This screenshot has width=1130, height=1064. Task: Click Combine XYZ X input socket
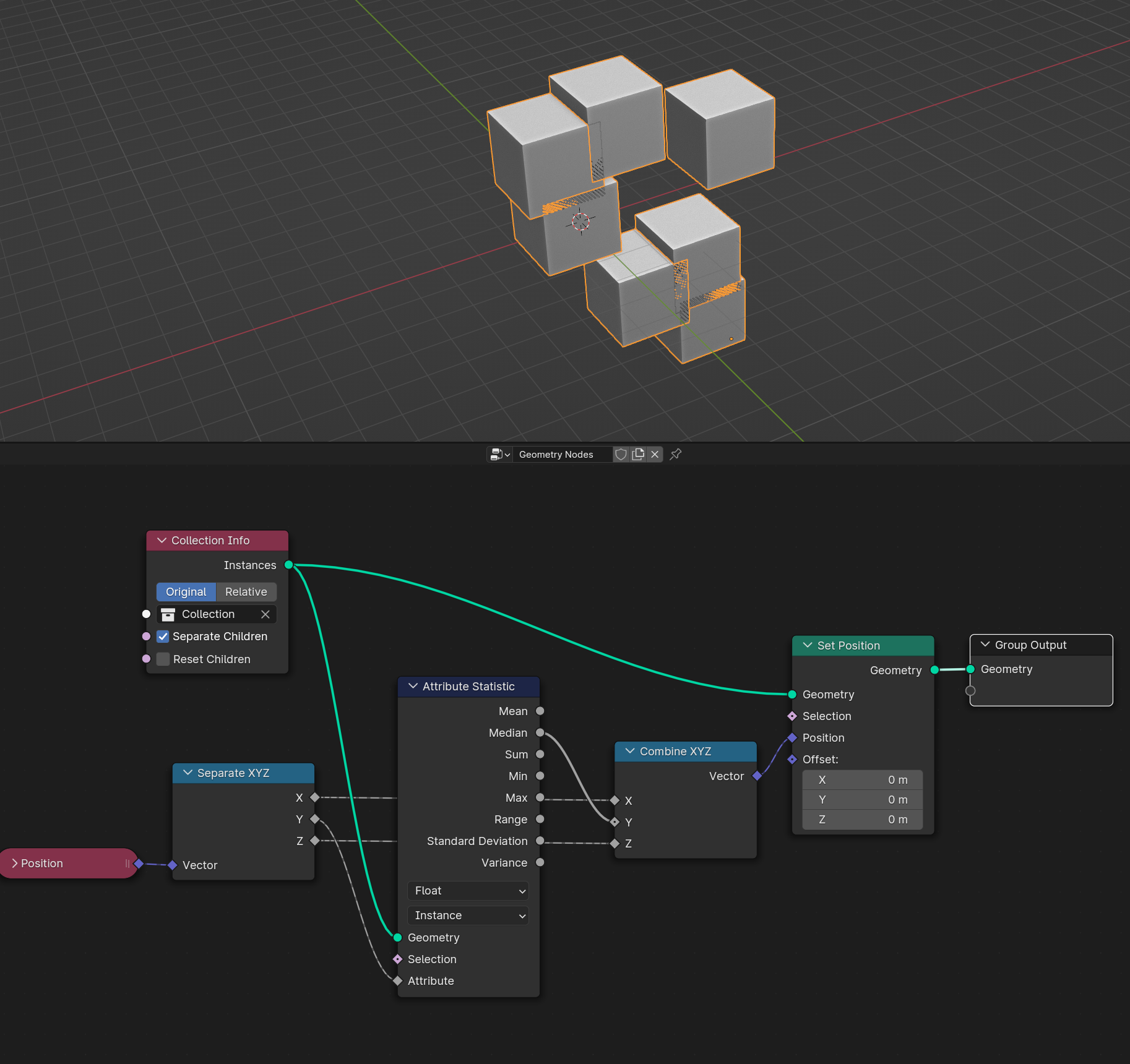point(615,800)
